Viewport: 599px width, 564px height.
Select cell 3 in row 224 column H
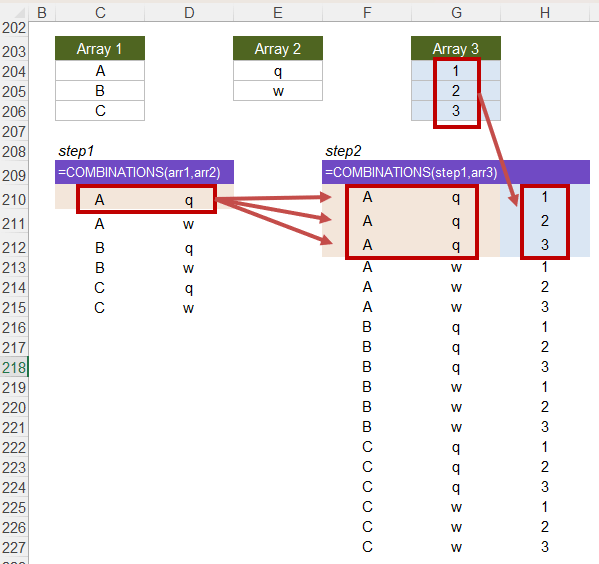coord(545,487)
